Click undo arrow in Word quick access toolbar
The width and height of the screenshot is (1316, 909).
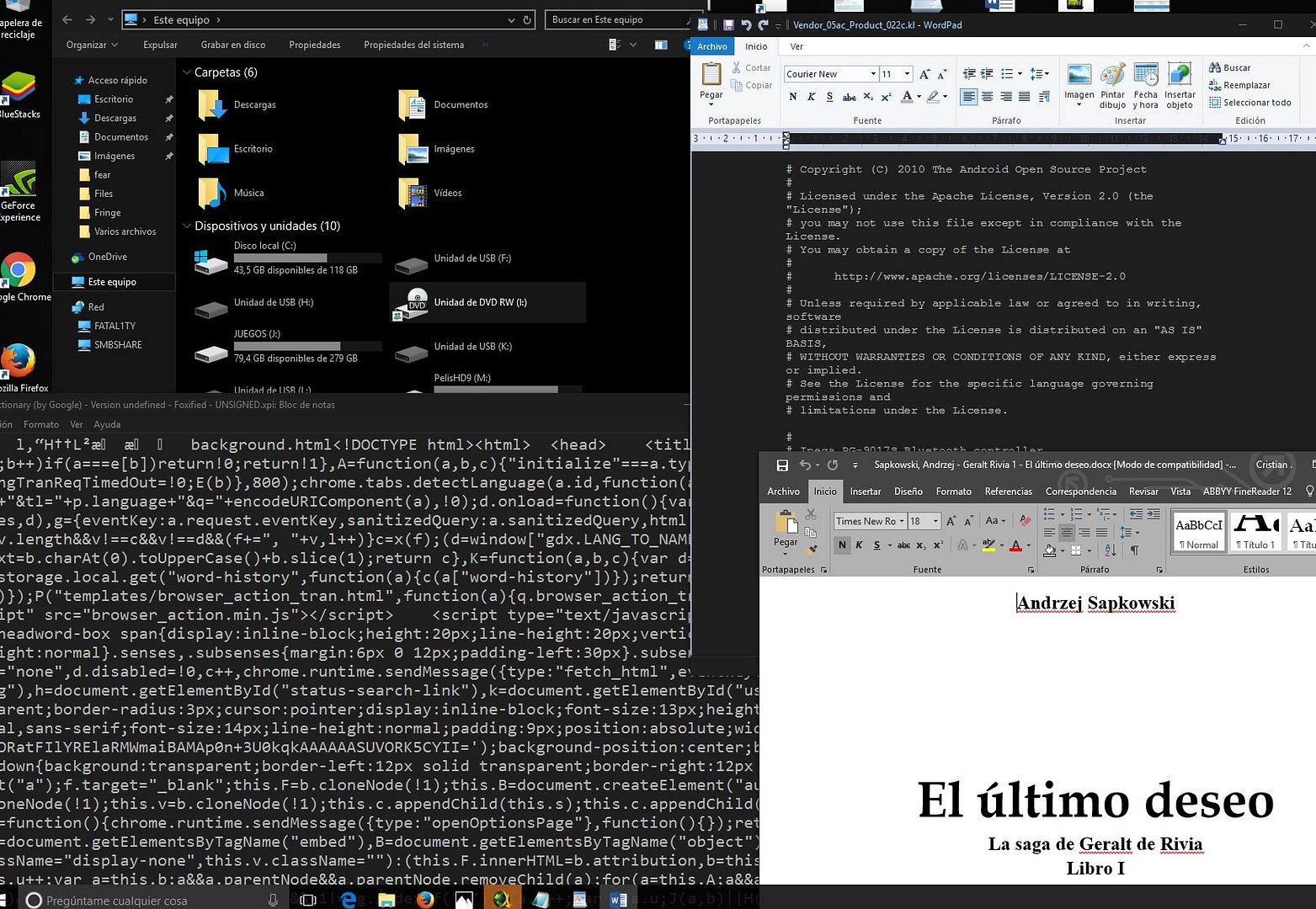(805, 465)
